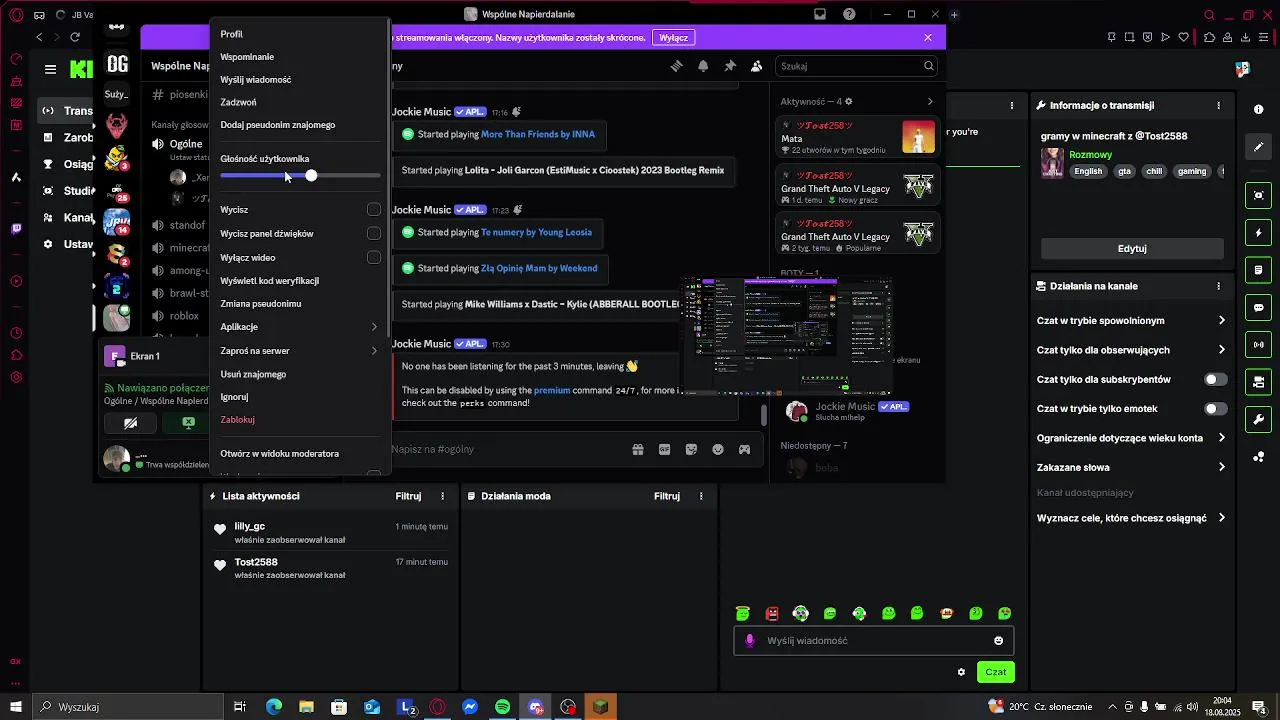Click Filtruj in Lista aktywności
1280x720 pixels.
[408, 496]
